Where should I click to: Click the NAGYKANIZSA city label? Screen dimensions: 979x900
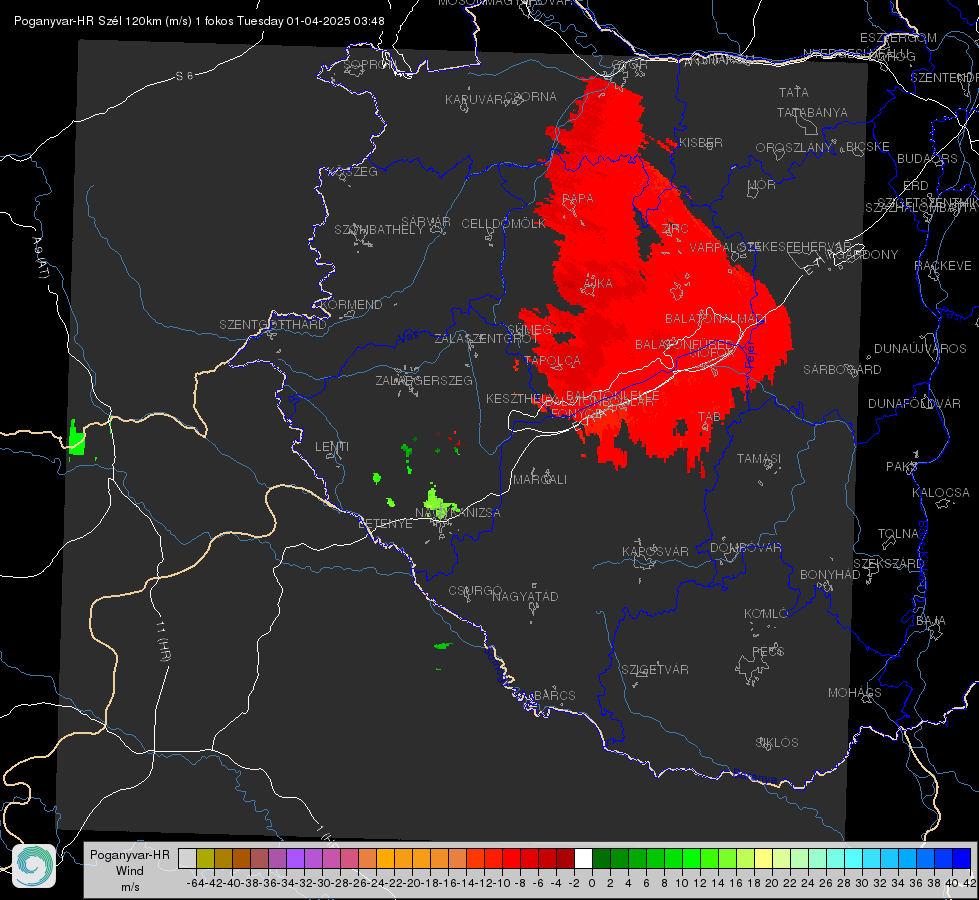pyautogui.click(x=458, y=512)
